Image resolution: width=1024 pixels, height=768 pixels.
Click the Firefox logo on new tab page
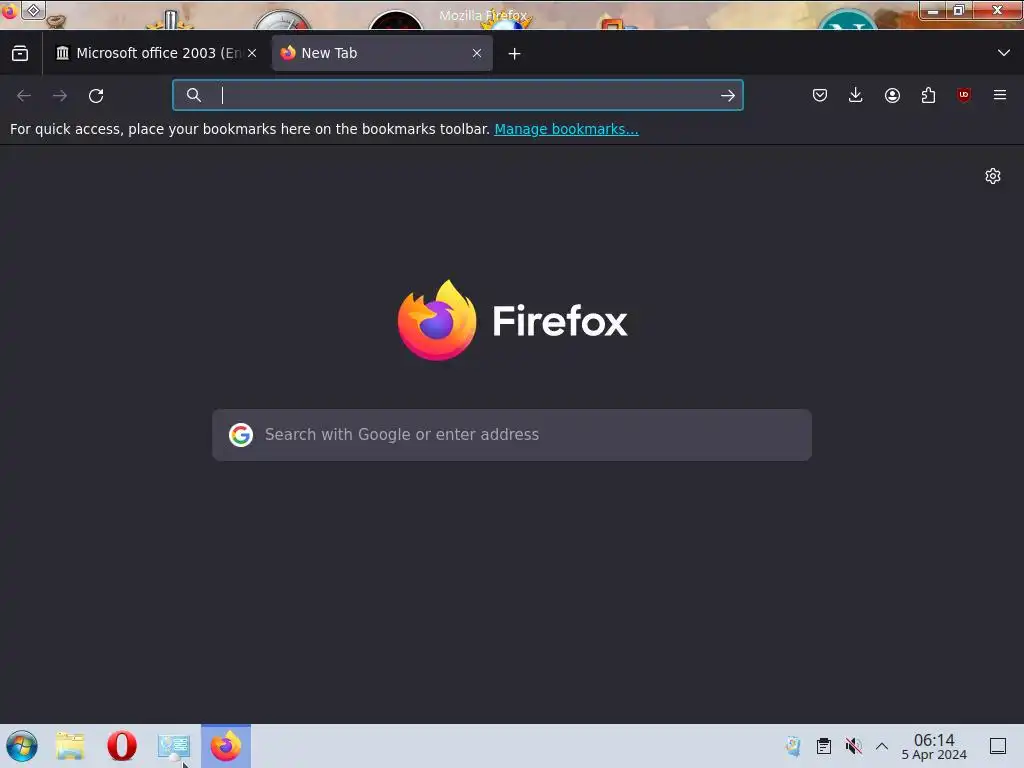coord(512,320)
